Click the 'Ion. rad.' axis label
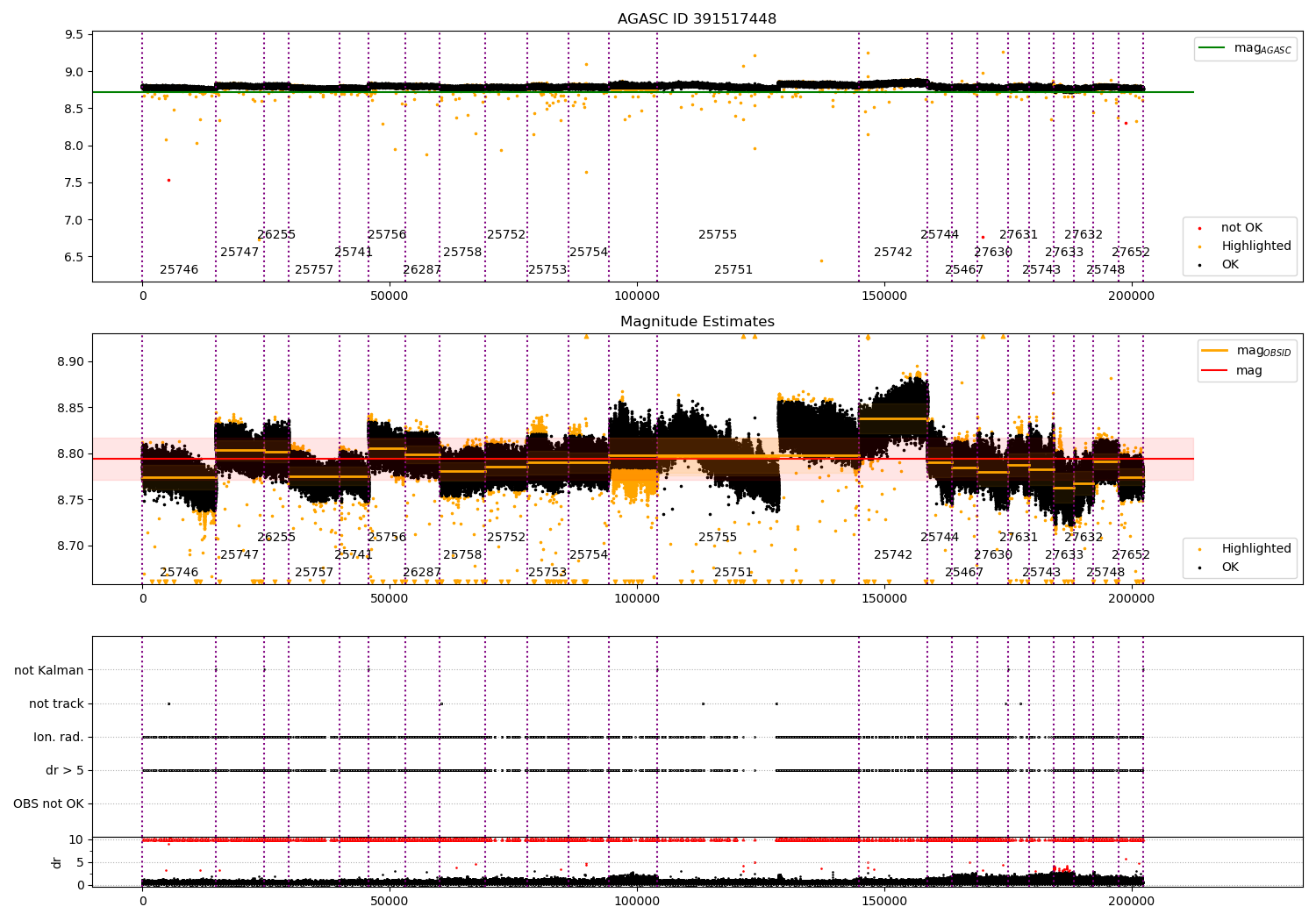The height and width of the screenshot is (921, 1316). [x=59, y=737]
